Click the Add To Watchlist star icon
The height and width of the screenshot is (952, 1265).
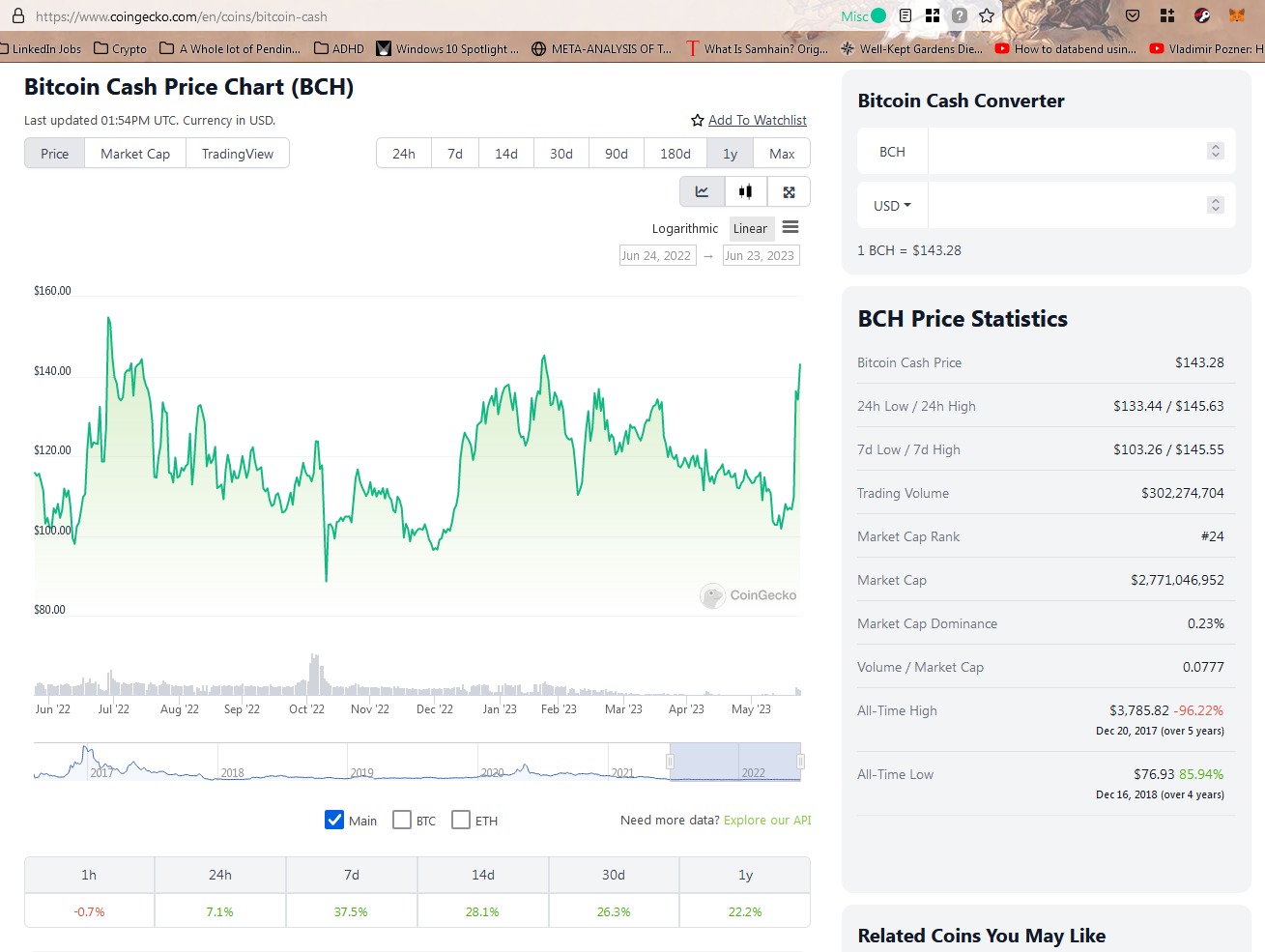click(698, 121)
